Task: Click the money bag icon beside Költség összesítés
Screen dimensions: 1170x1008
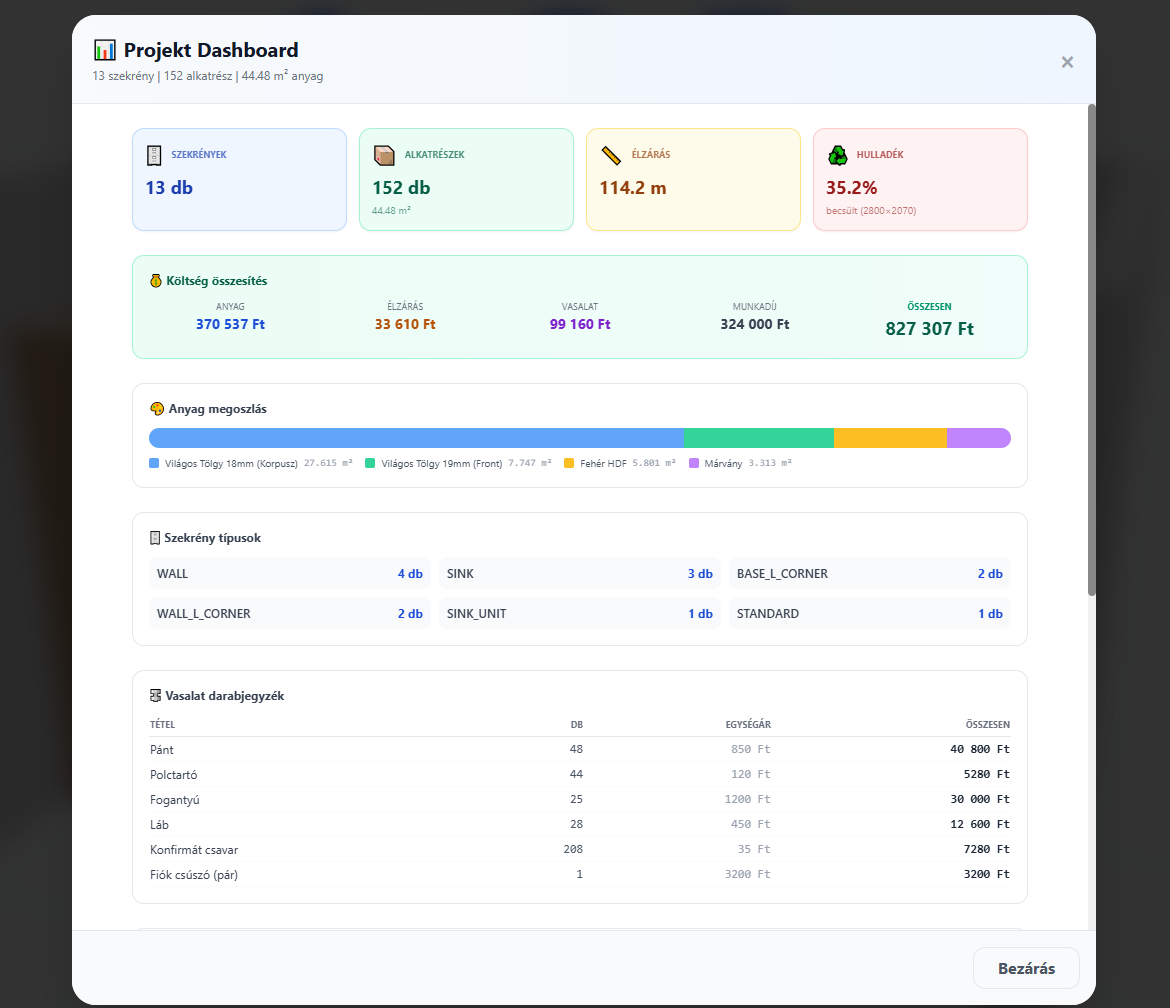Action: (x=155, y=281)
